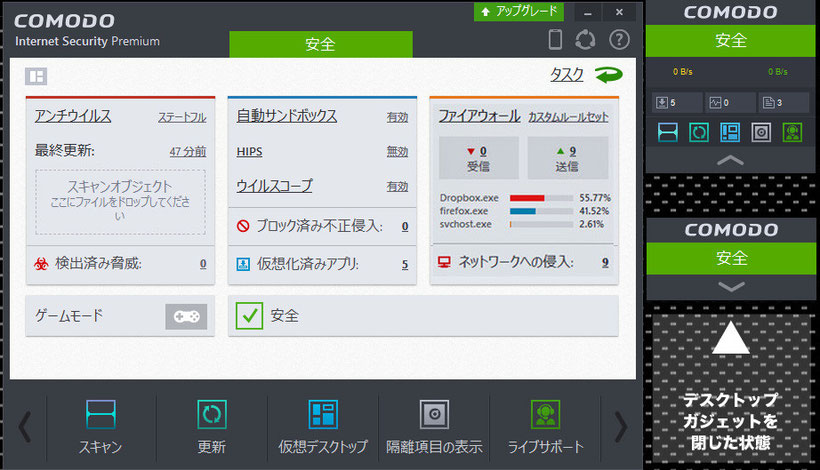Image resolution: width=820 pixels, height=470 pixels.
Task: Click the network intrusion monitor icon
Action: click(444, 262)
